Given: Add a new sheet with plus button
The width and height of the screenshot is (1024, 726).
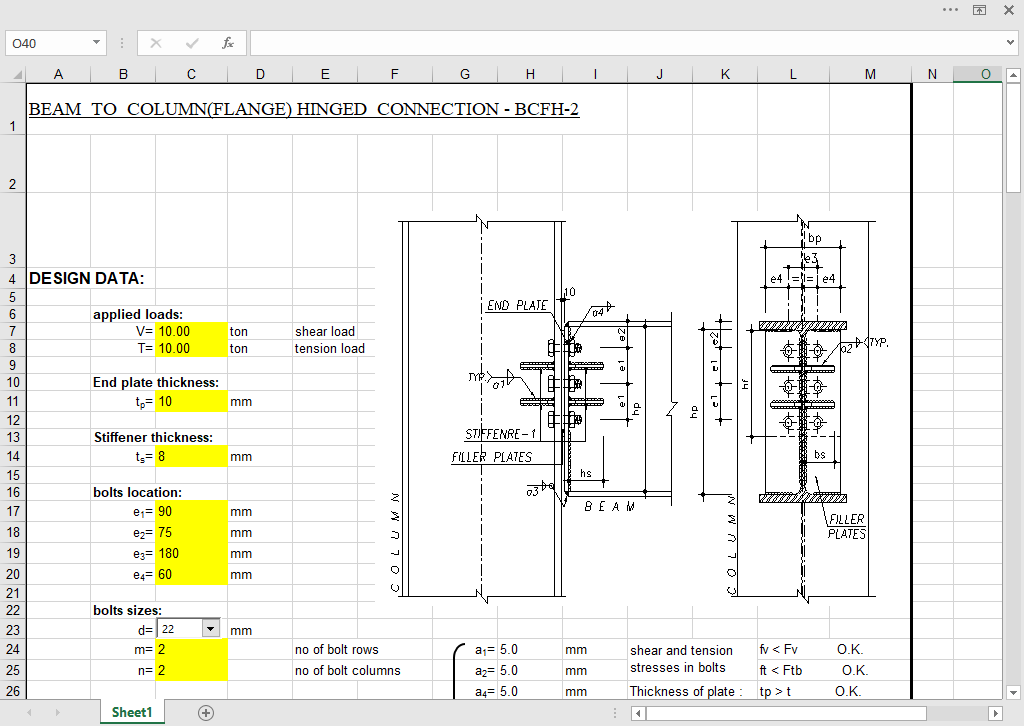Looking at the screenshot, I should [206, 713].
